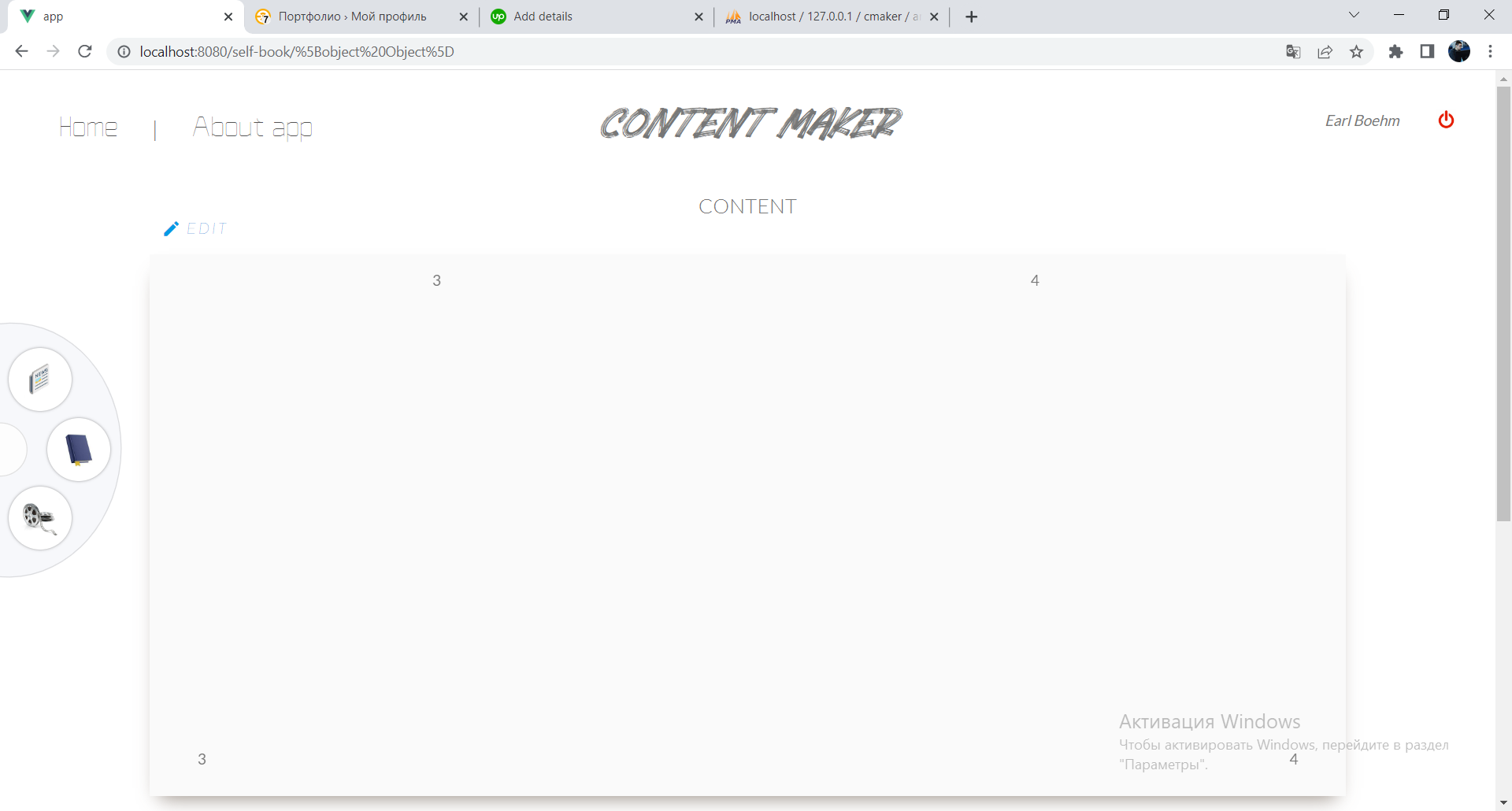Click the page vertical scrollbar thumb
The width and height of the screenshot is (1512, 811).
pyautogui.click(x=1503, y=303)
